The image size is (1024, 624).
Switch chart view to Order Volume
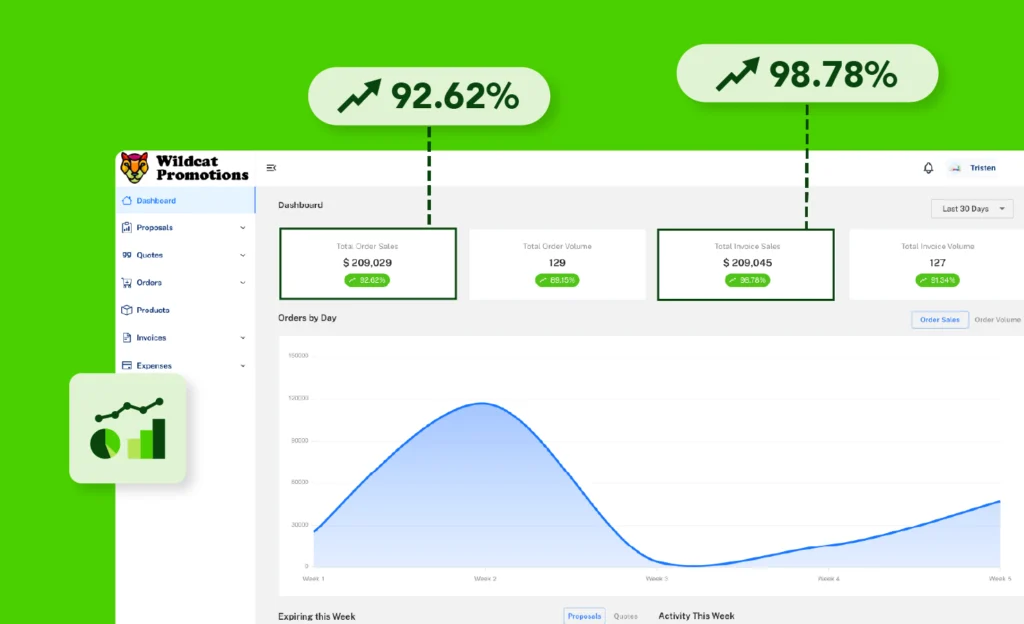[x=999, y=319]
